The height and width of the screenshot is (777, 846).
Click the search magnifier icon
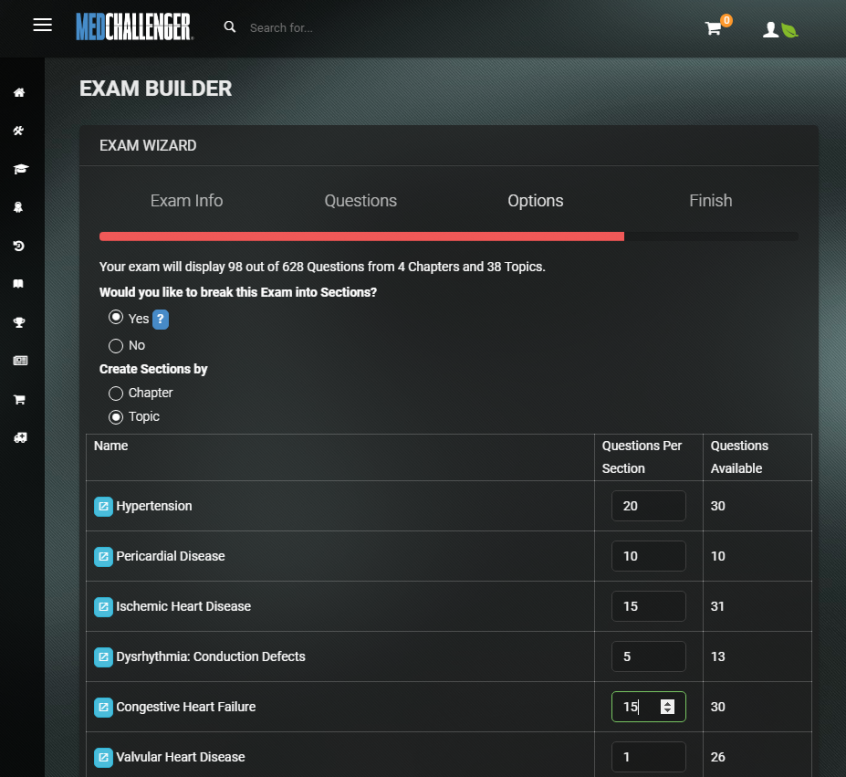pyautogui.click(x=230, y=27)
